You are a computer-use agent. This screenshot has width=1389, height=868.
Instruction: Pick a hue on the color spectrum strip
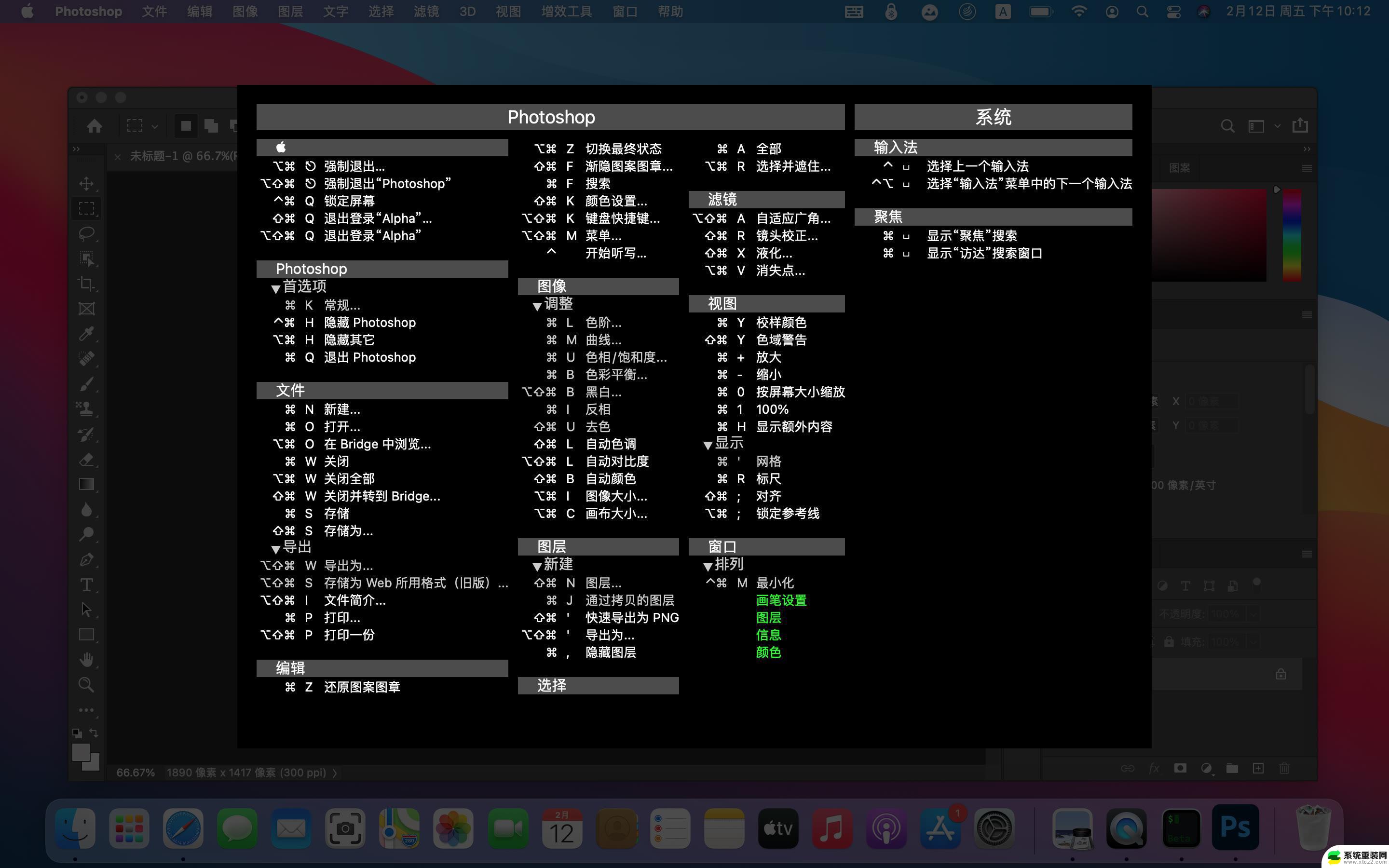[x=1292, y=234]
